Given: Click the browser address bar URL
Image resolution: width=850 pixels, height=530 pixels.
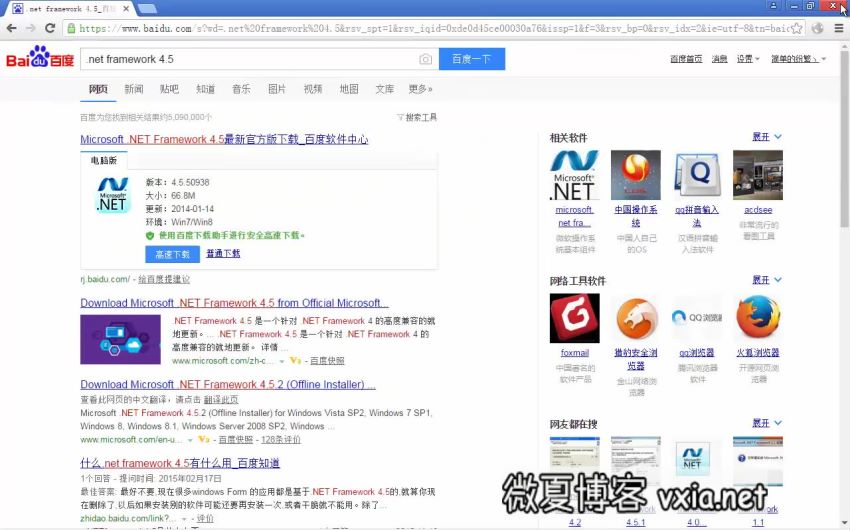Looking at the screenshot, I should pos(434,28).
